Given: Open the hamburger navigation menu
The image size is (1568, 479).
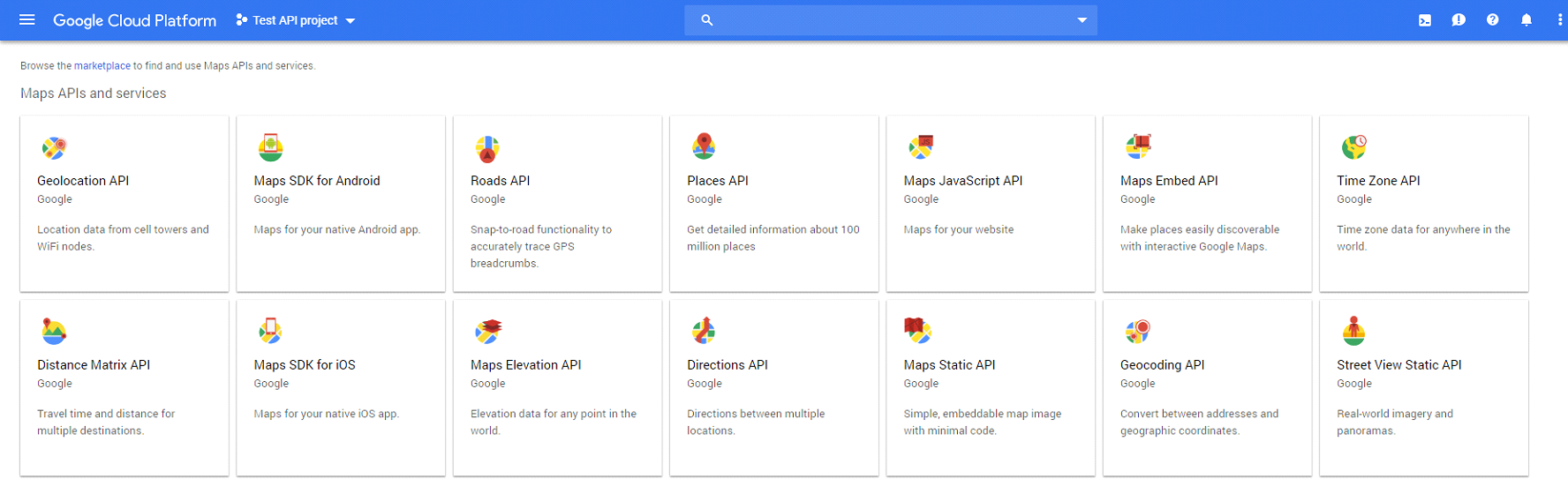Looking at the screenshot, I should [27, 19].
